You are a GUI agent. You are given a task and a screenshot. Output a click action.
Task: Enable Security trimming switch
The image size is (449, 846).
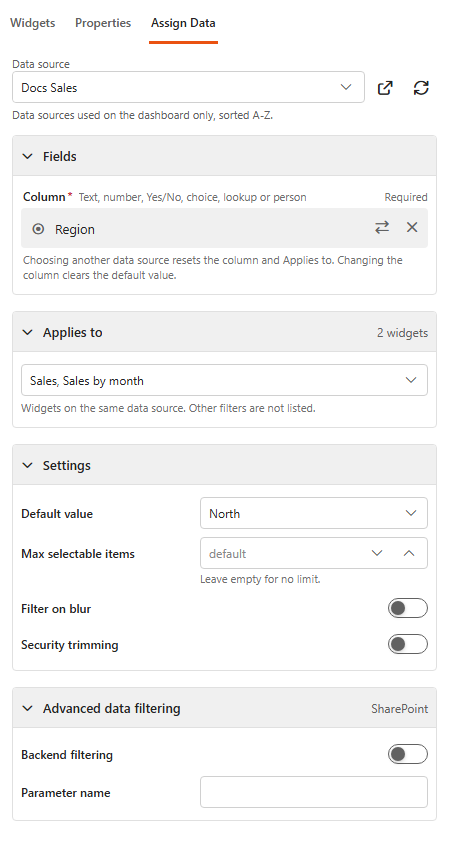(407, 644)
